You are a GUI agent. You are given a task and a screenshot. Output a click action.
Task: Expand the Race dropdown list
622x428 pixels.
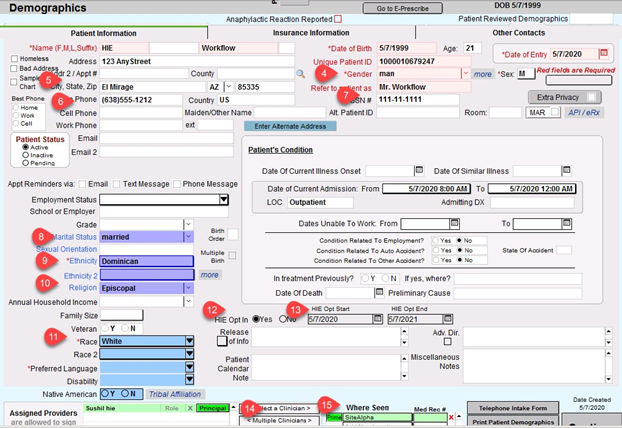click(x=188, y=340)
